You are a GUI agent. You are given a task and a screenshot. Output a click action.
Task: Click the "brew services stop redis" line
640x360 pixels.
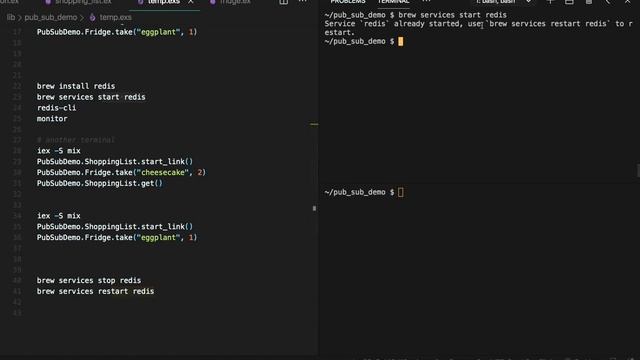[89, 280]
